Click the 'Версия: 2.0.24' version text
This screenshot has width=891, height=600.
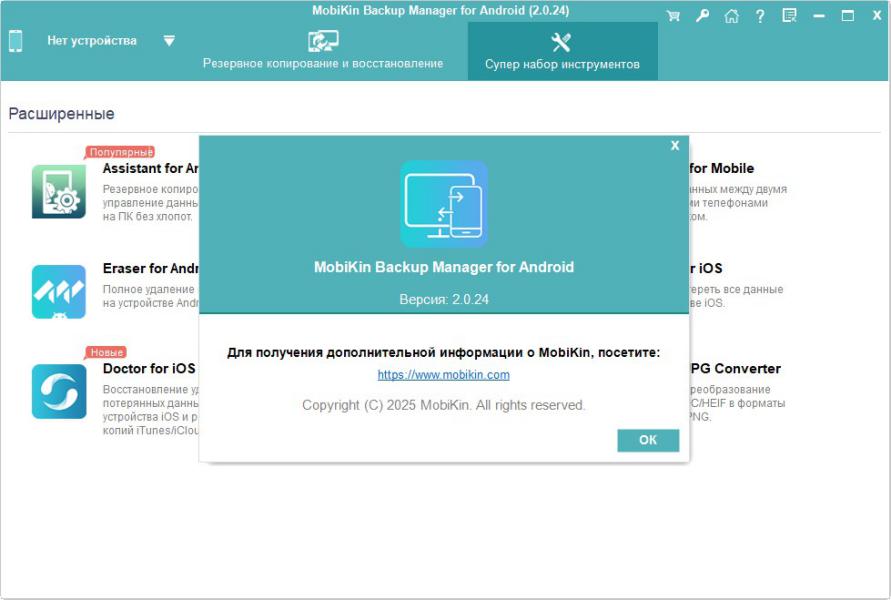[x=444, y=299]
